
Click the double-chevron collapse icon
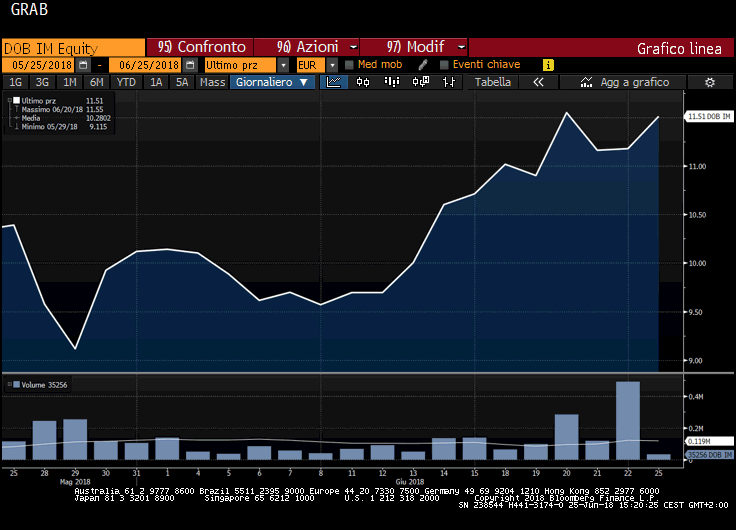[x=538, y=82]
